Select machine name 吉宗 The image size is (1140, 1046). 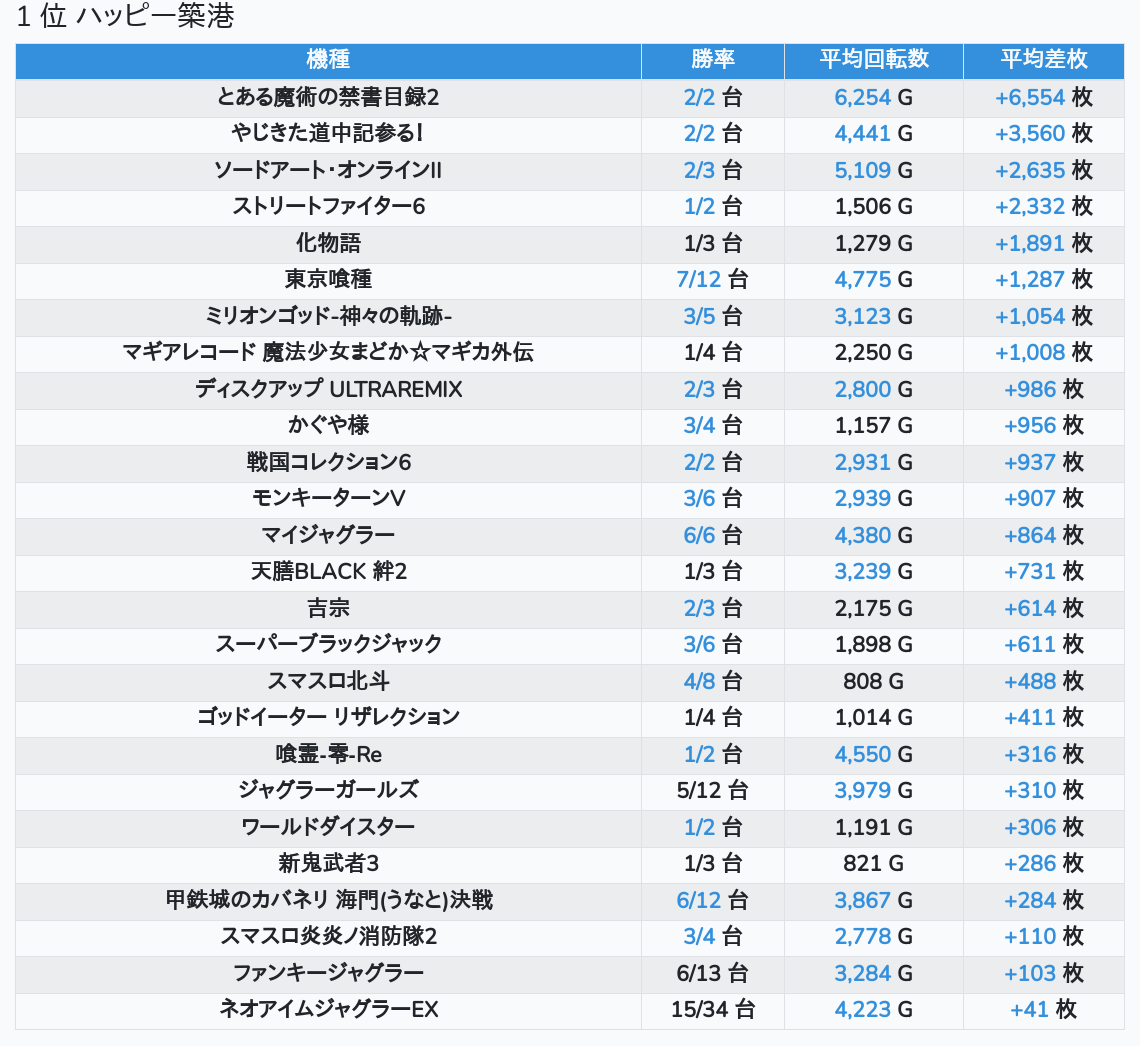pyautogui.click(x=328, y=608)
